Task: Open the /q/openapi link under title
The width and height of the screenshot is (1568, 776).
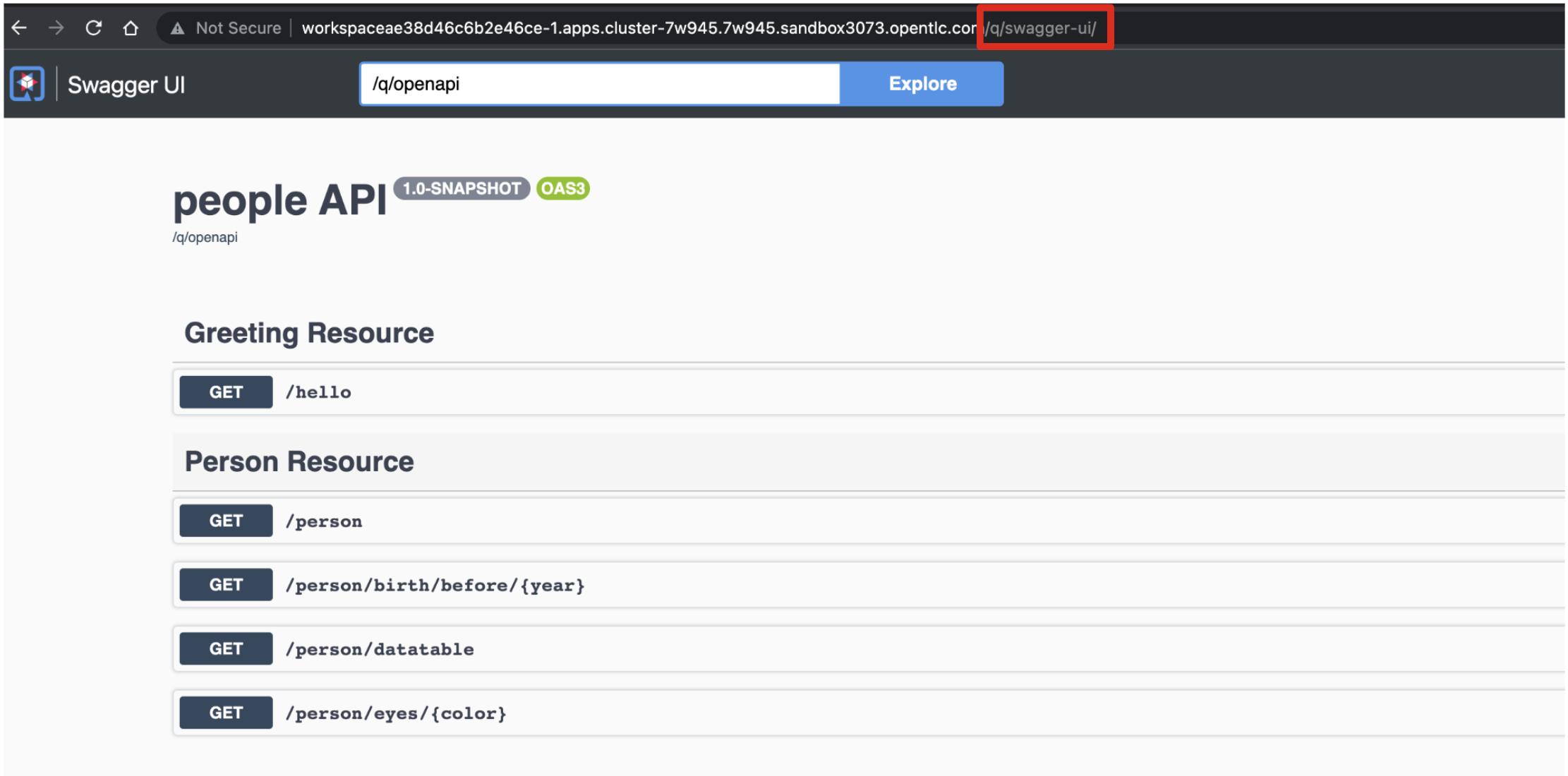Action: [x=205, y=237]
